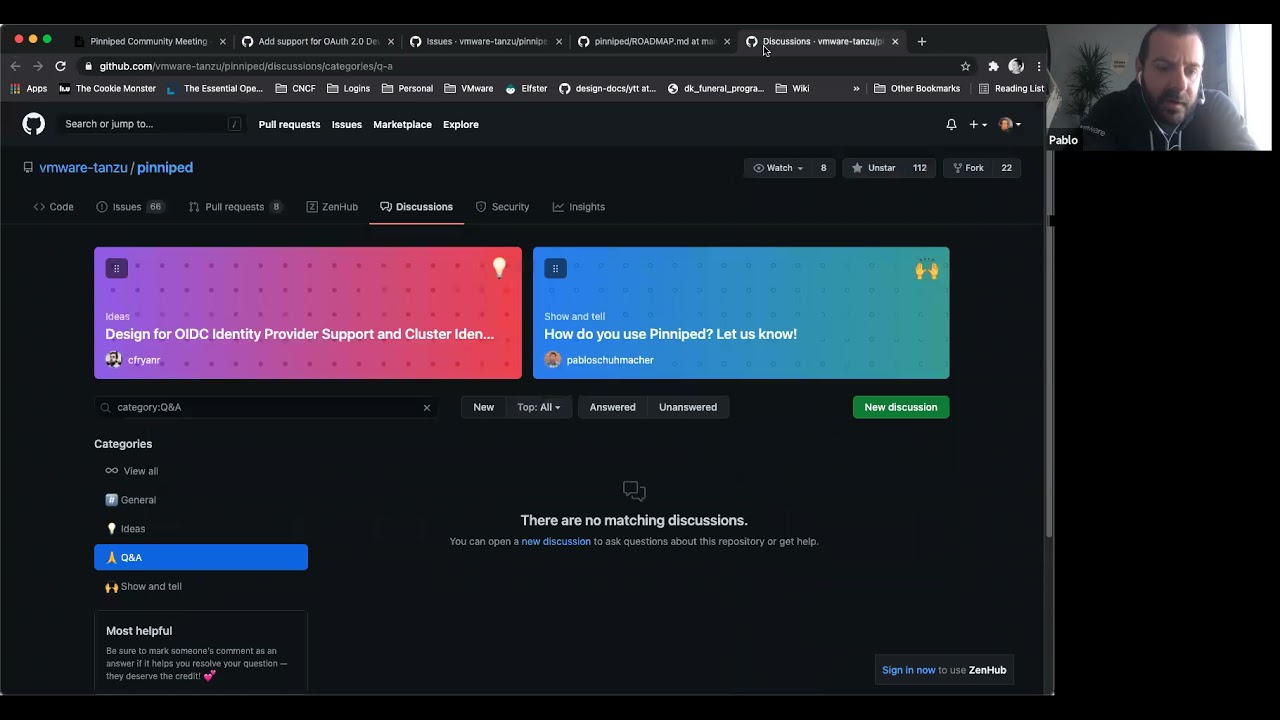Screen dimensions: 1280x720
Task: Open the ZenHub tab
Action: pyautogui.click(x=332, y=207)
